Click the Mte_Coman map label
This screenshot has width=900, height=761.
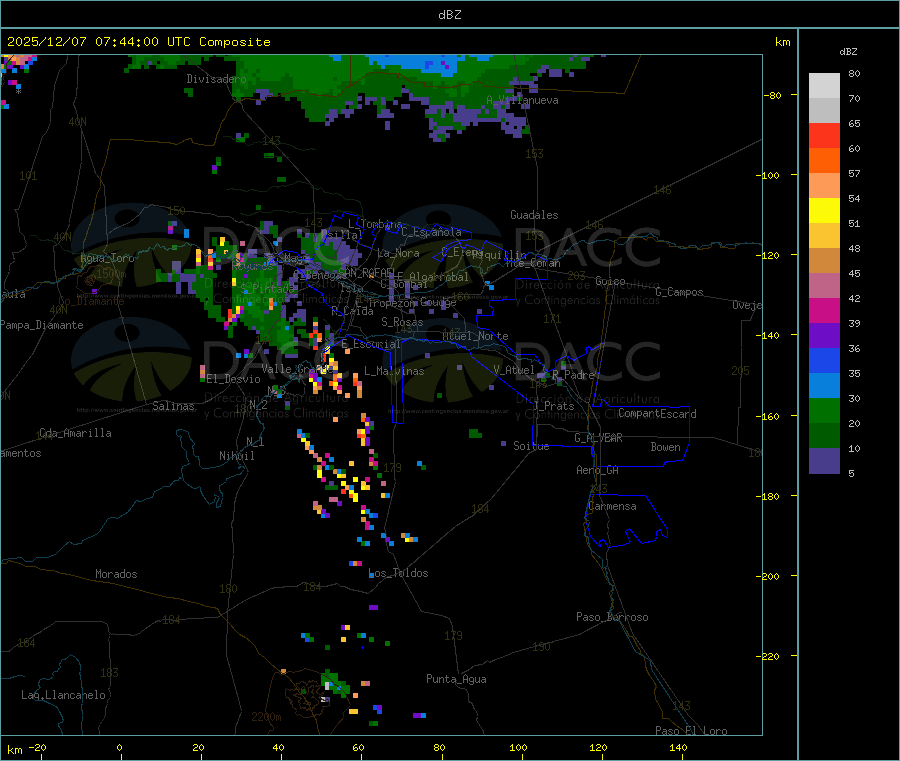pos(533,263)
